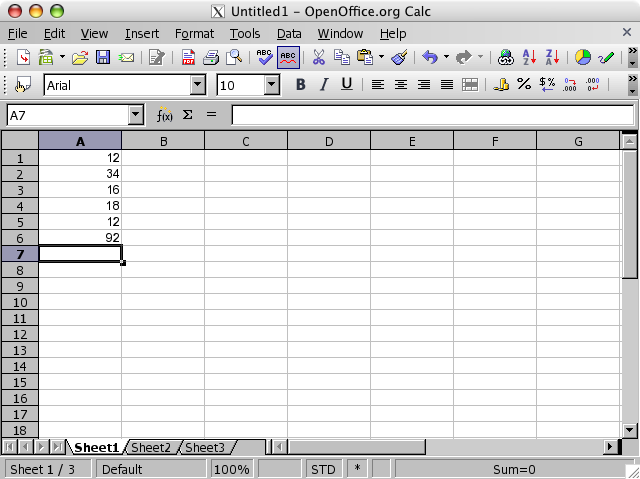Viewport: 640px width, 479px height.
Task: Switch to Sheet3 tab
Action: point(204,448)
